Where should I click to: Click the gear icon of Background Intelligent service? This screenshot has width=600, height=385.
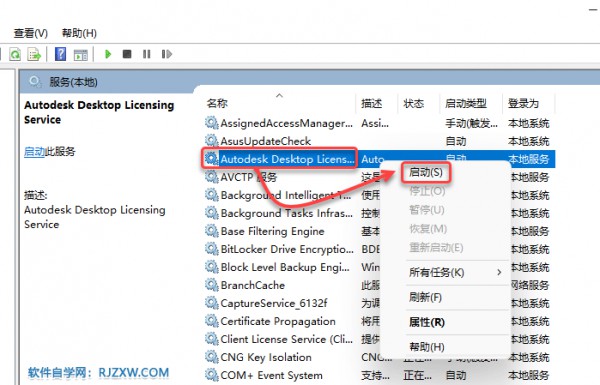pyautogui.click(x=211, y=194)
